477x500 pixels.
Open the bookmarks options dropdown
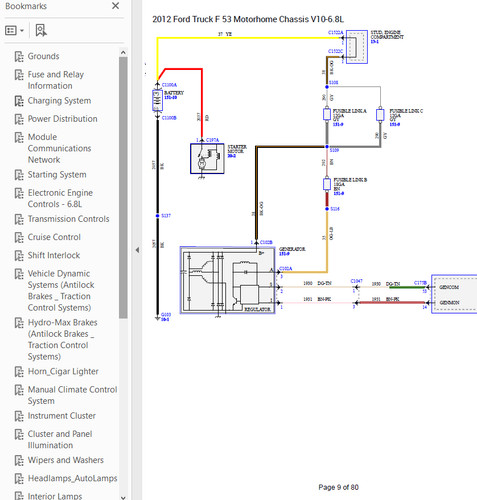coord(15,30)
